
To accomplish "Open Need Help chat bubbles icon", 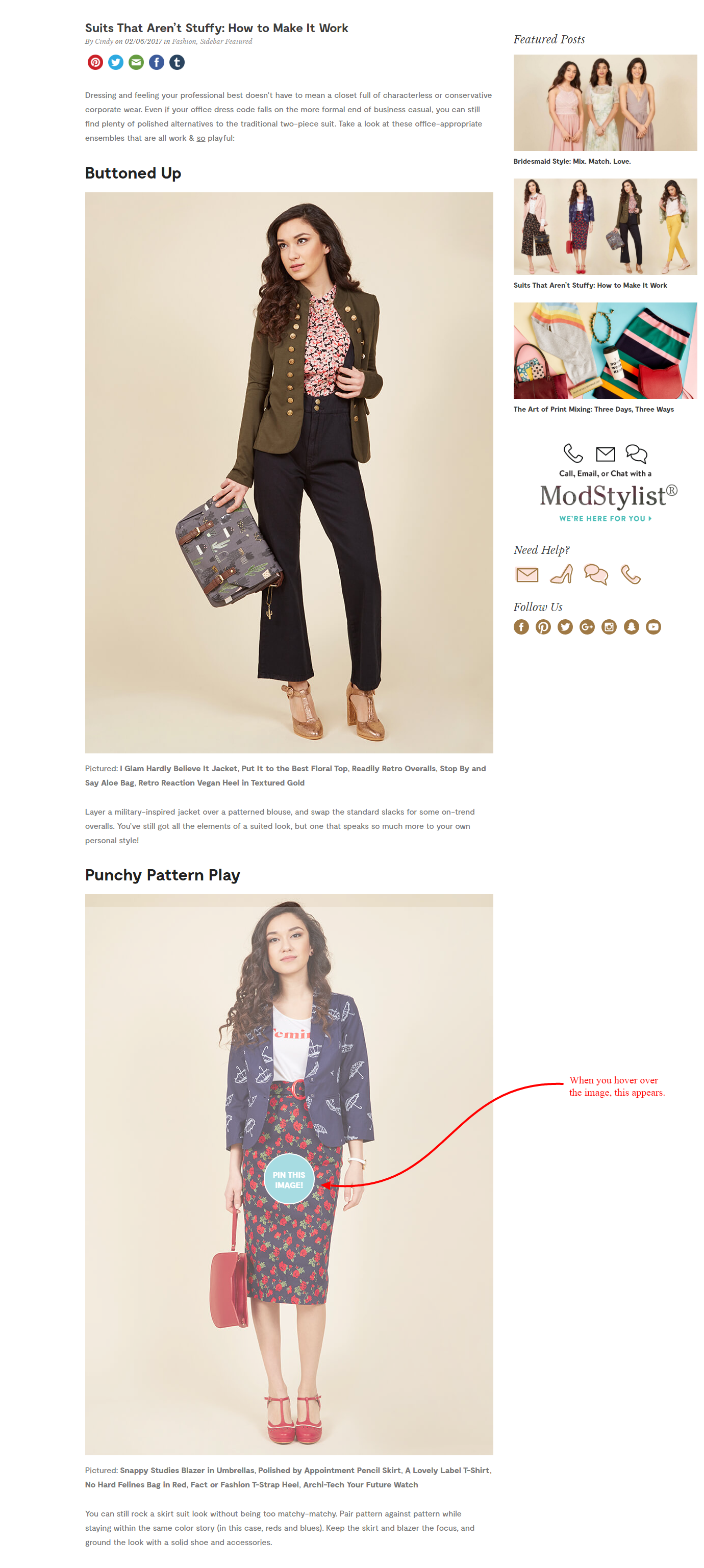I will point(596,573).
